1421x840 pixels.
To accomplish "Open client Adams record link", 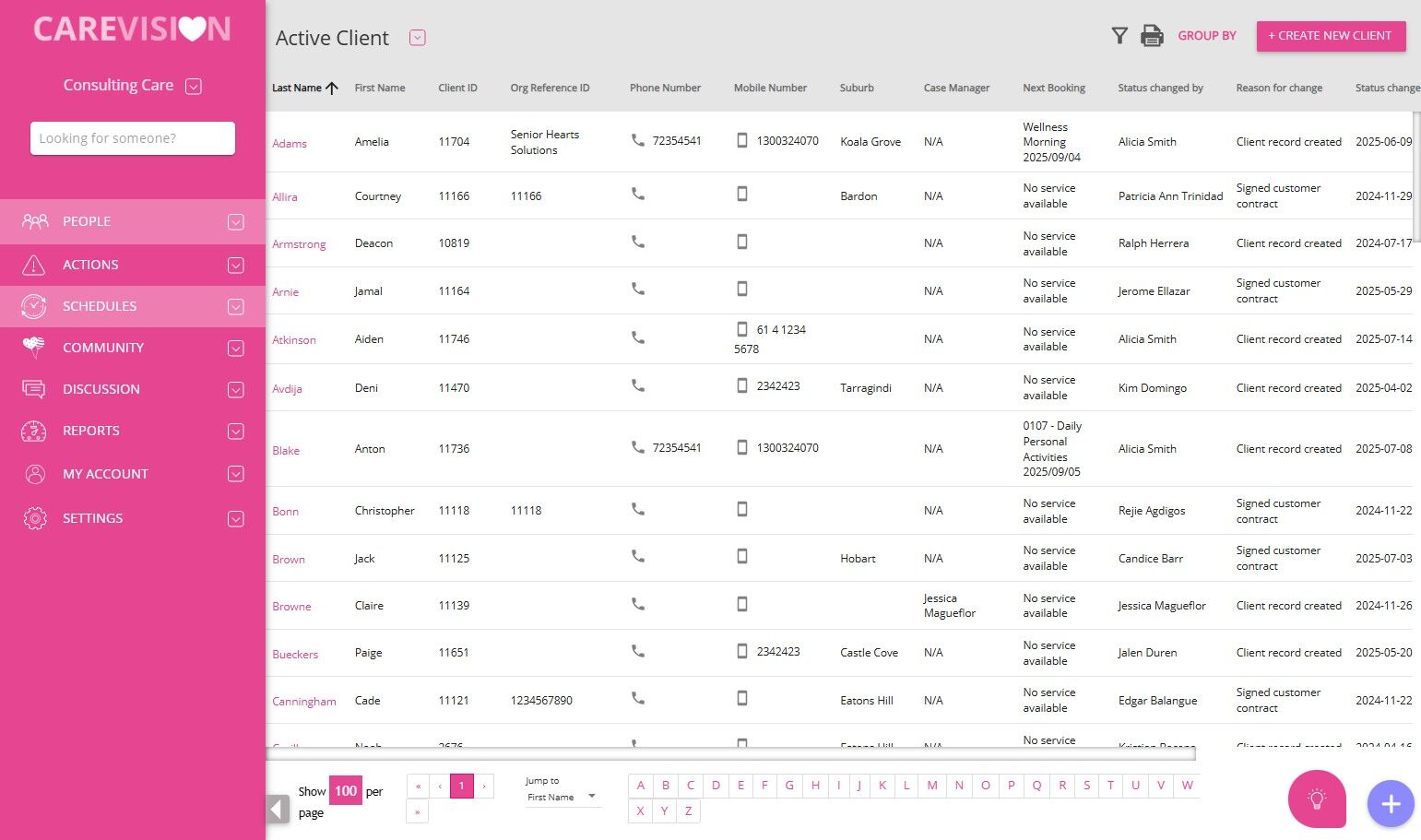I will [290, 144].
